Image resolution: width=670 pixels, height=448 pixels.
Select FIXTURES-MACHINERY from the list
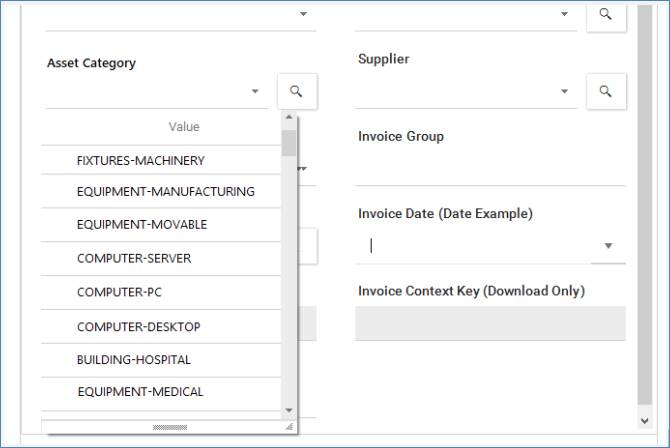click(140, 160)
